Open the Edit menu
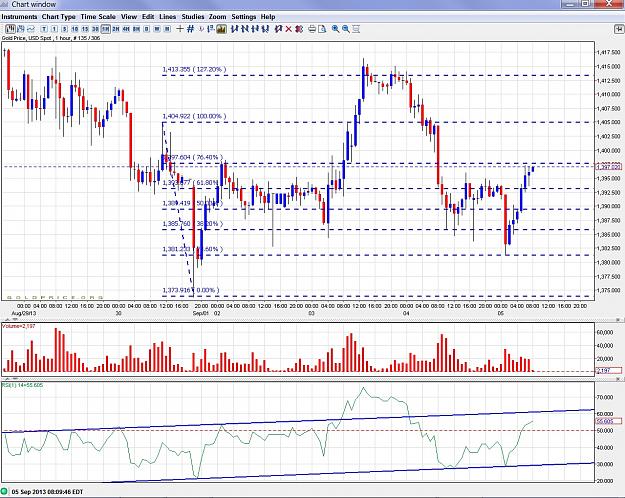Viewport: 625px width, 498px height. click(148, 17)
